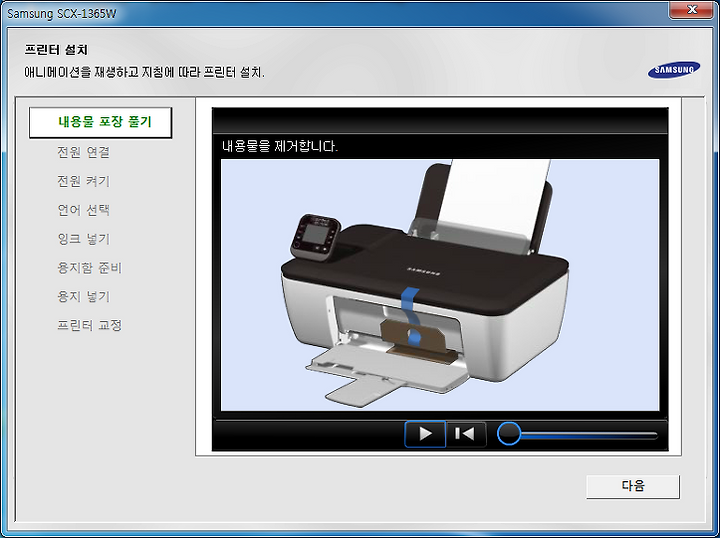This screenshot has width=720, height=538.
Task: Click the animation progress slider handle
Action: click(x=509, y=434)
